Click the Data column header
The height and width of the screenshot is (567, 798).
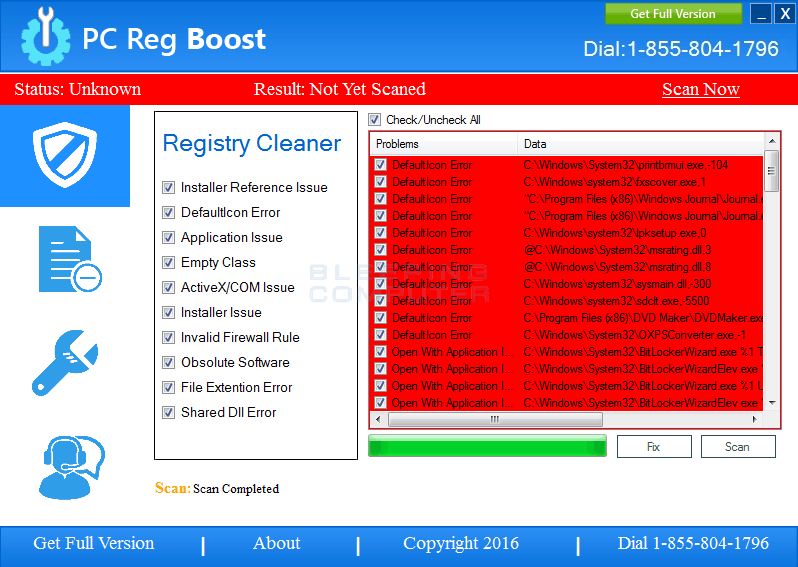pyautogui.click(x=641, y=144)
